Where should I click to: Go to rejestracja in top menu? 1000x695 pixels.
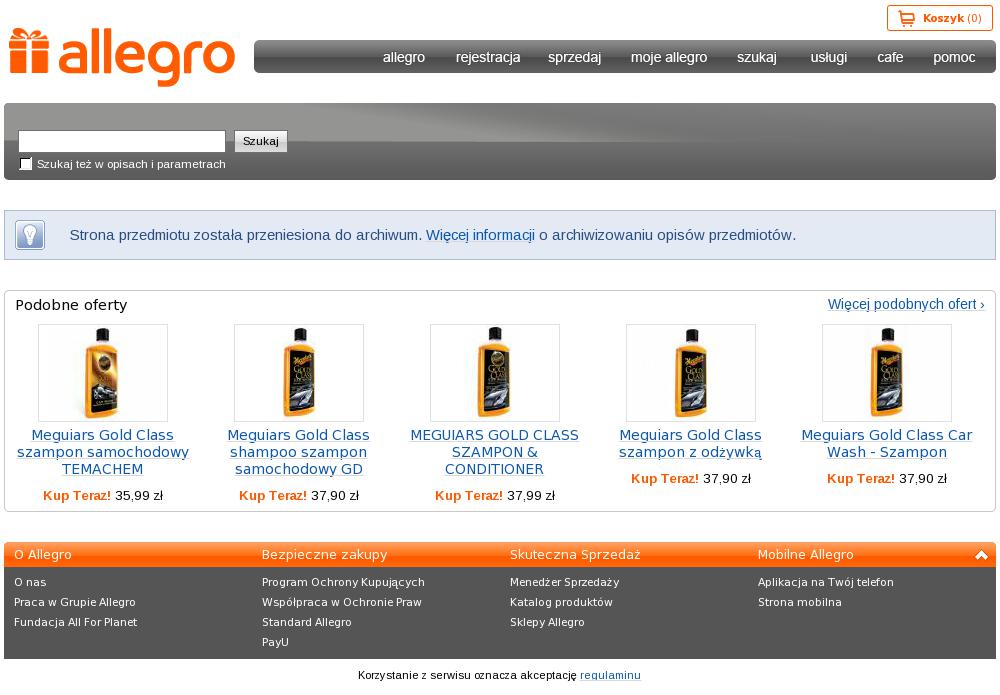click(x=488, y=57)
